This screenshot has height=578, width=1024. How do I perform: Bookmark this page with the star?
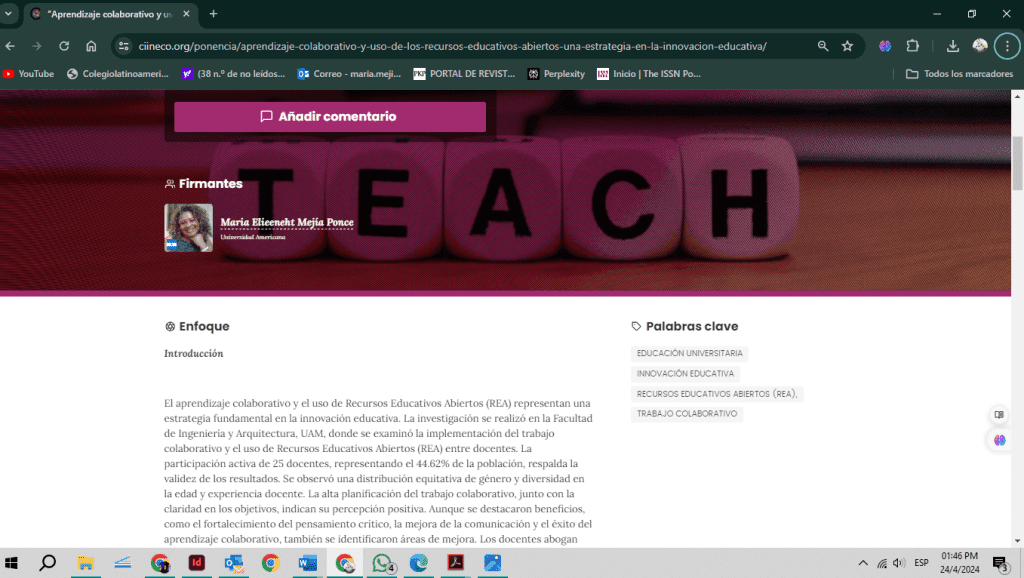[x=847, y=46]
